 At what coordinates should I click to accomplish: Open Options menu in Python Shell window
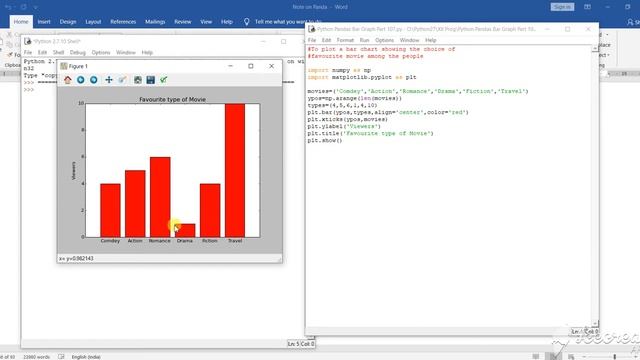point(101,53)
